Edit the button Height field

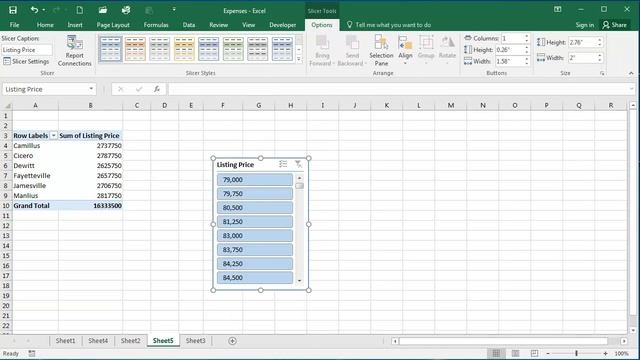pos(509,50)
